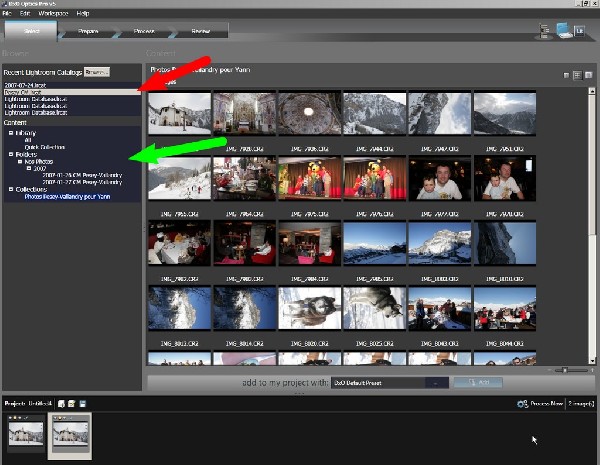Select the blue computer project database icon
This screenshot has height=465, width=600.
(563, 30)
